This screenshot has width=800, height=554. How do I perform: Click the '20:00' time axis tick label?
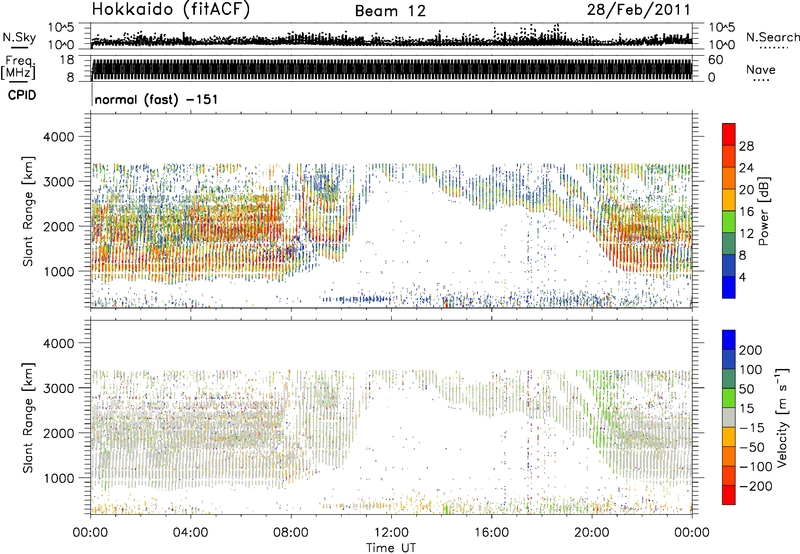click(591, 533)
